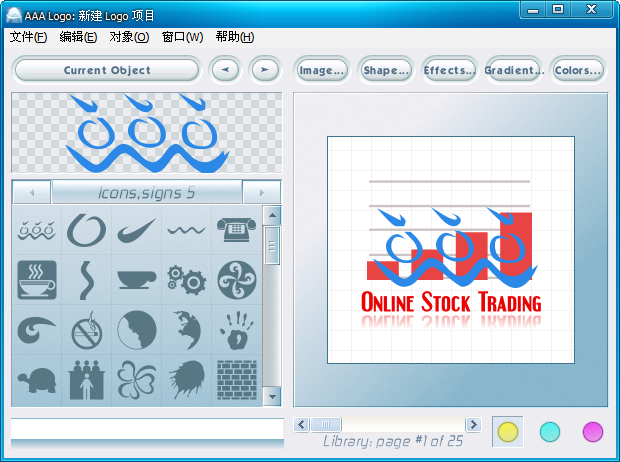Choose the handprint icon
The image size is (620, 462).
tap(236, 330)
